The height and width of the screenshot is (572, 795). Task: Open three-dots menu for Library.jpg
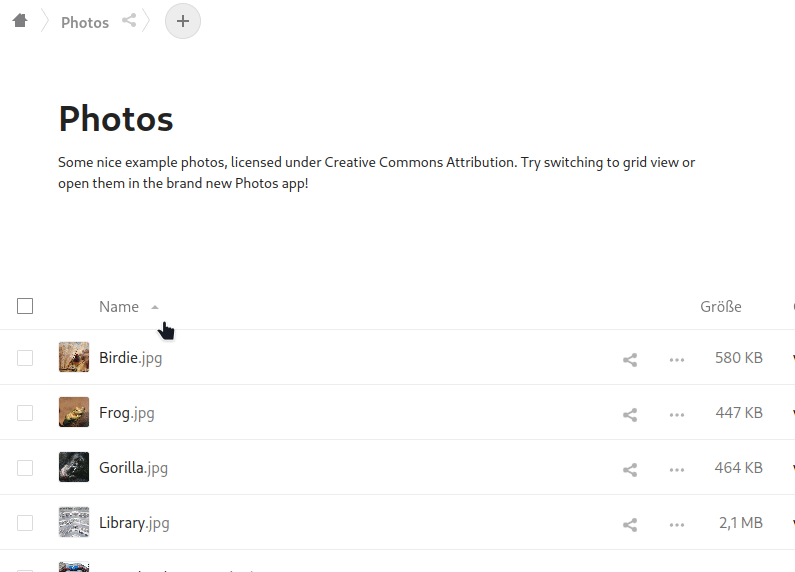tap(677, 524)
